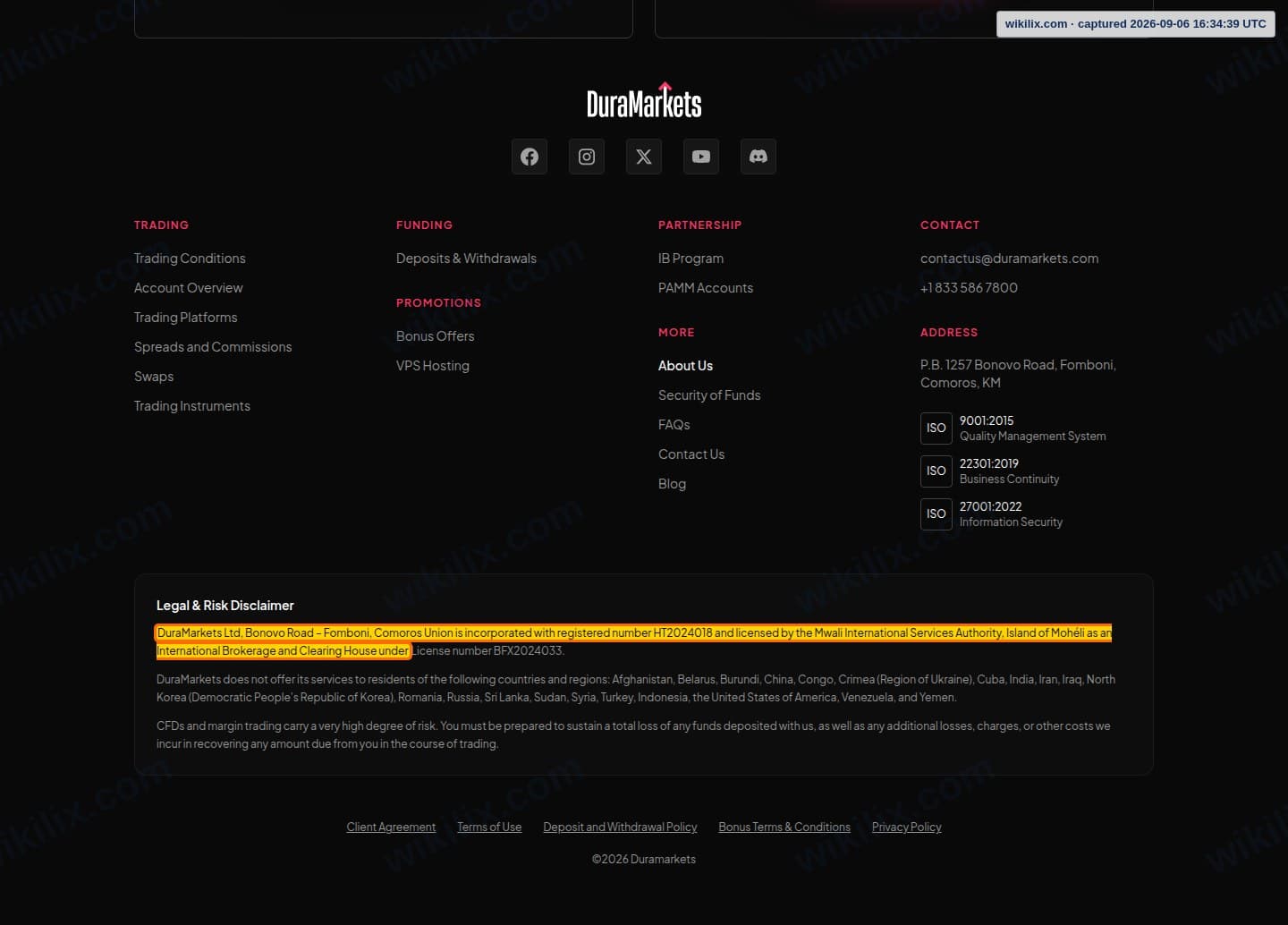Open the About Us page
This screenshot has width=1288, height=925.
coord(686,366)
